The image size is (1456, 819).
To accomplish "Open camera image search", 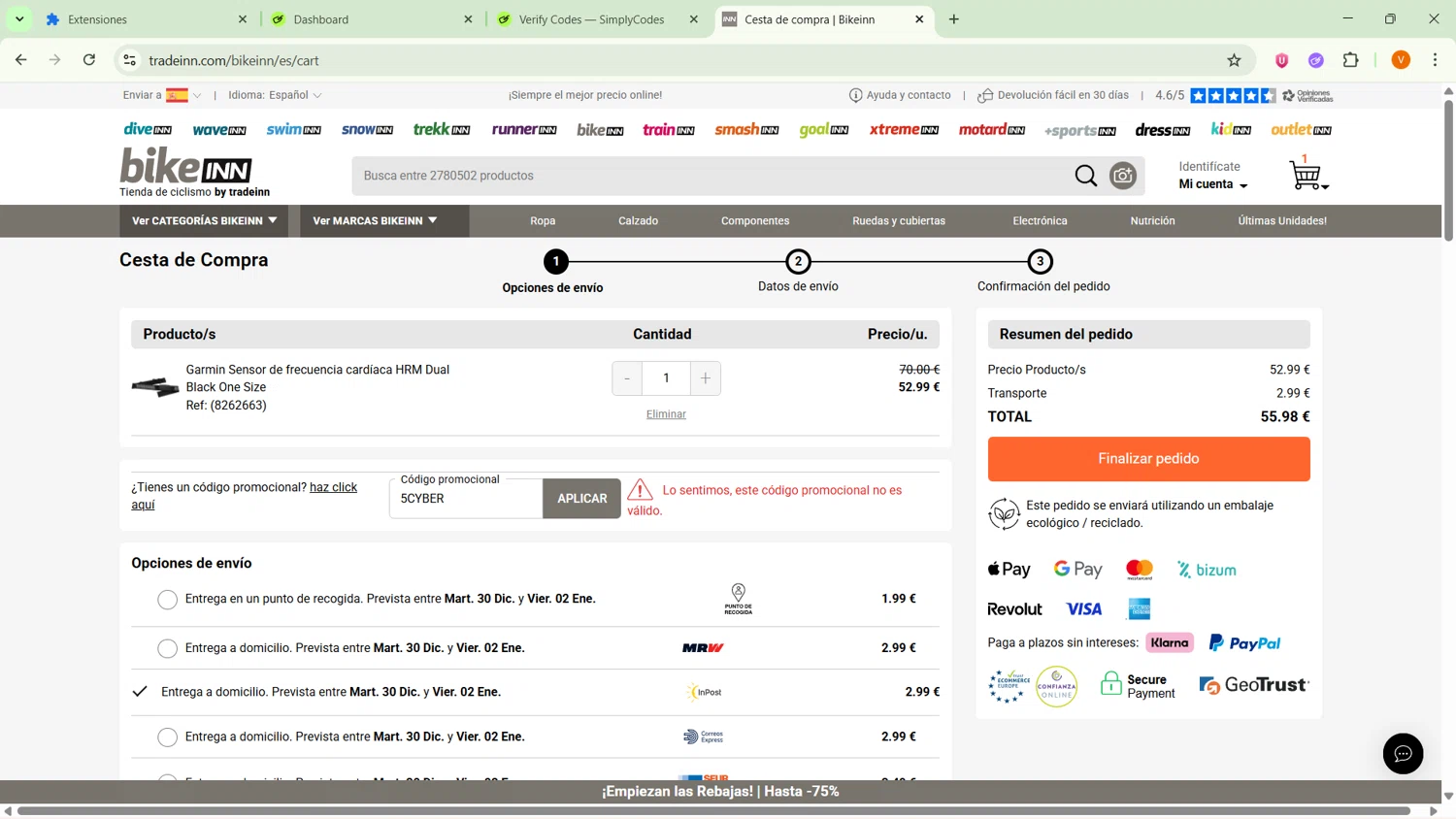I will [x=1123, y=176].
